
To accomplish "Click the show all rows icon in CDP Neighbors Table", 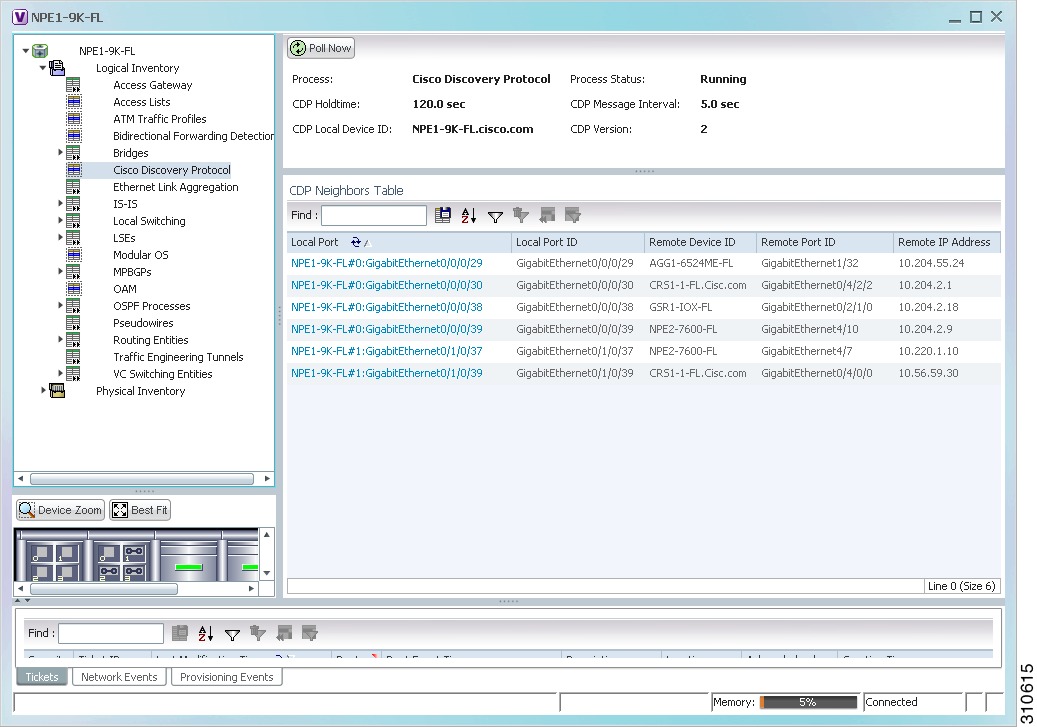I will point(547,215).
